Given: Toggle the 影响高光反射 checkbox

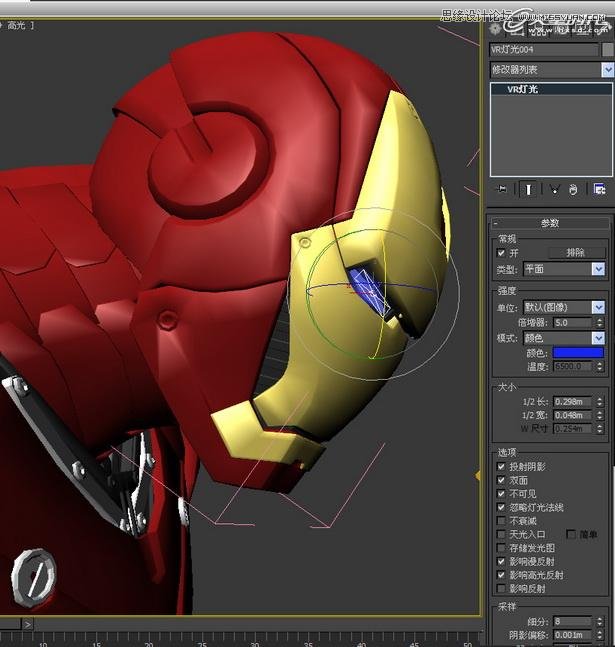Looking at the screenshot, I should (x=501, y=575).
